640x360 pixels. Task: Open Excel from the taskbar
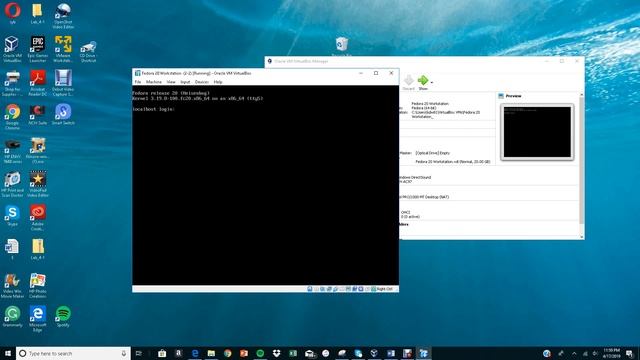tap(293, 353)
